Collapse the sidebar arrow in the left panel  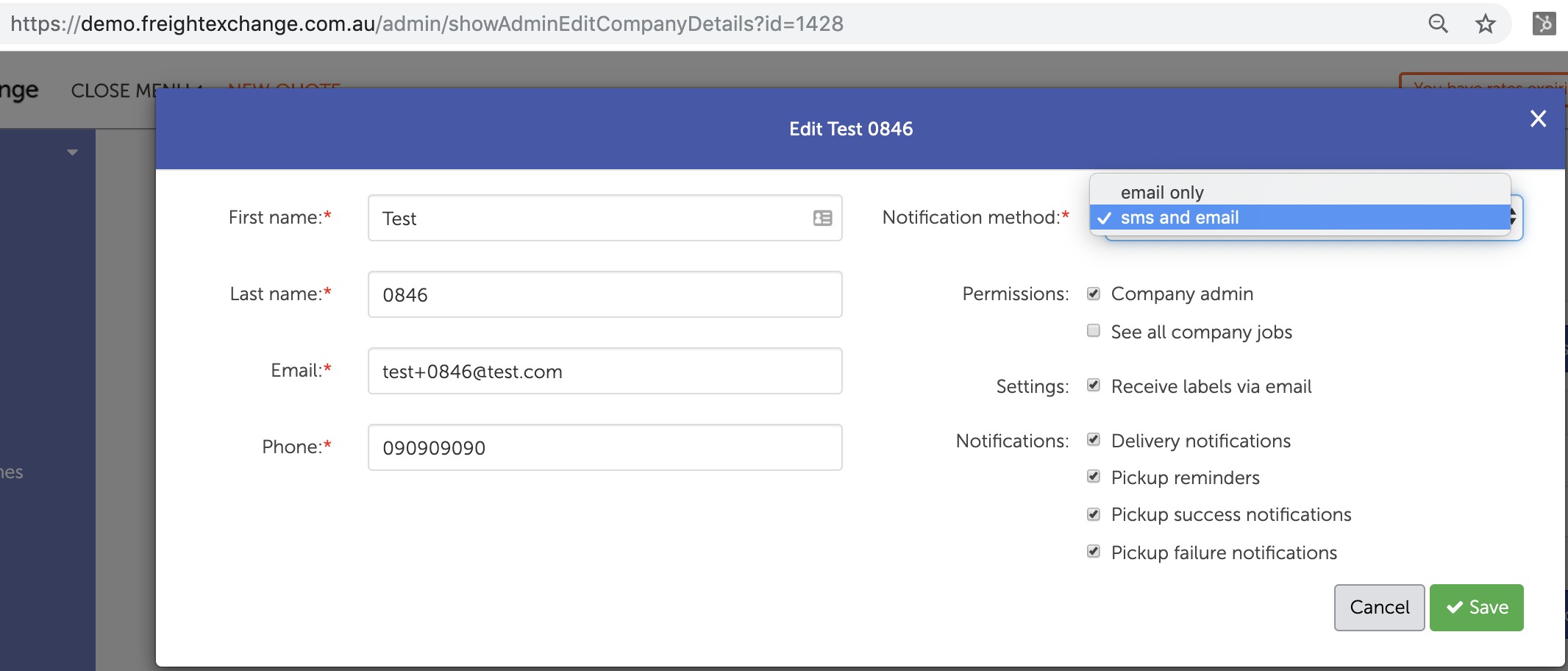click(x=72, y=152)
